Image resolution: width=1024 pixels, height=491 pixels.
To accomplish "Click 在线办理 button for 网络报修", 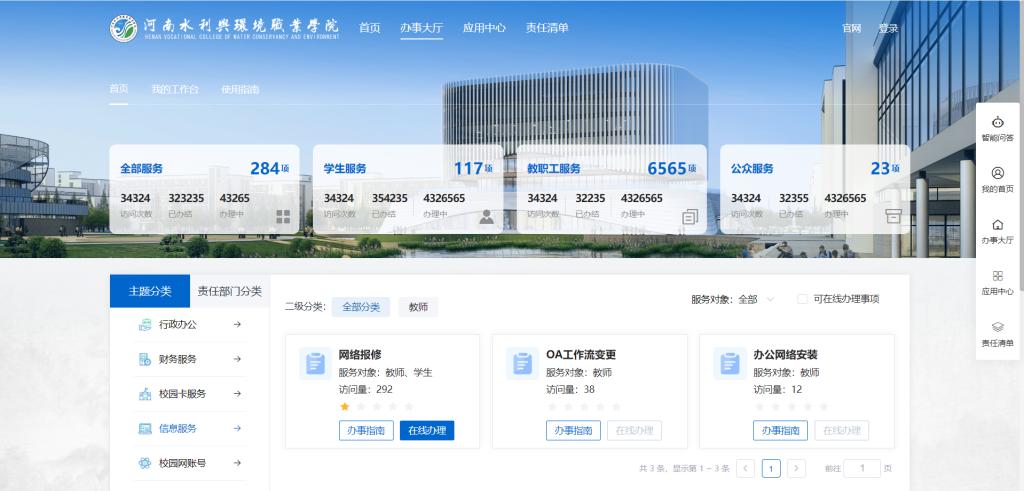I will point(427,431).
